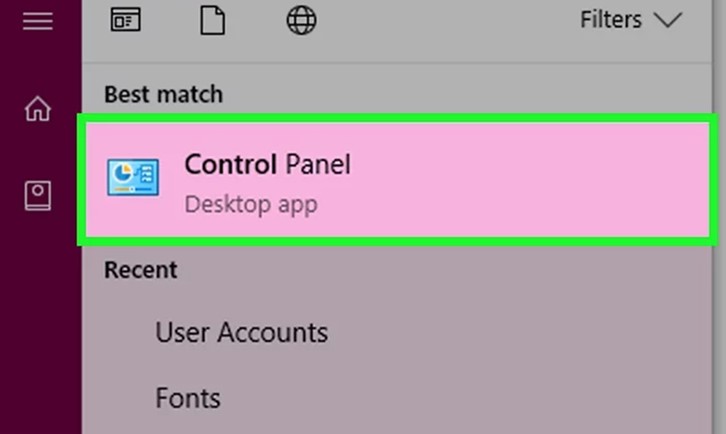This screenshot has width=726, height=434.
Task: Expand the Filters dropdown
Action: point(630,20)
